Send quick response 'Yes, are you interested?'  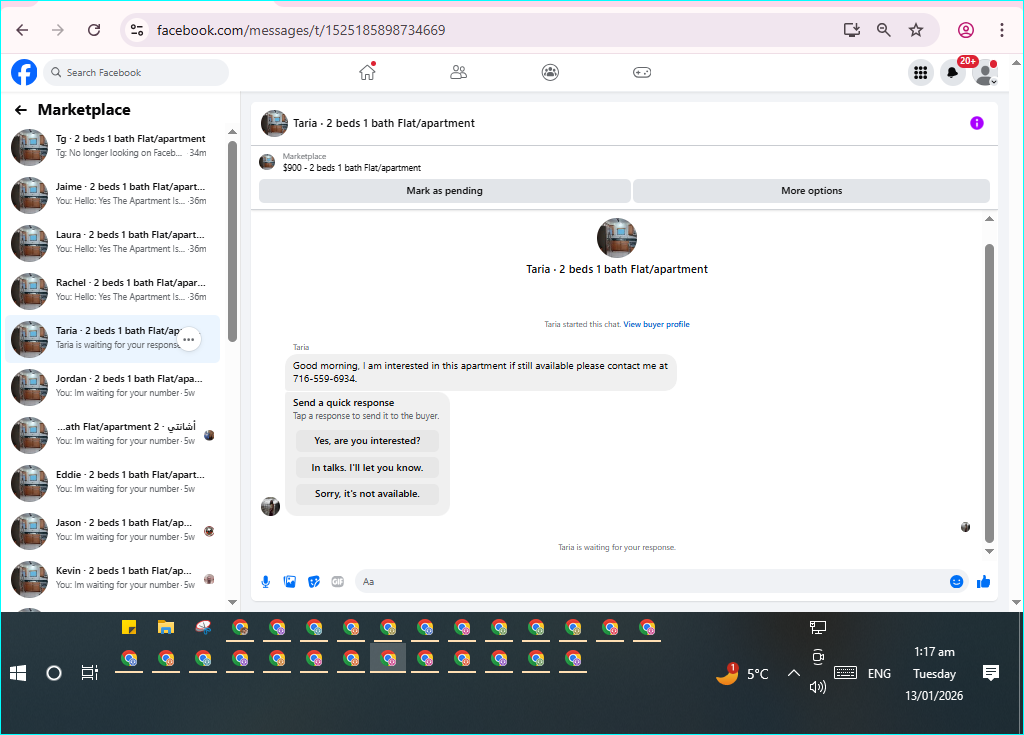pos(367,441)
